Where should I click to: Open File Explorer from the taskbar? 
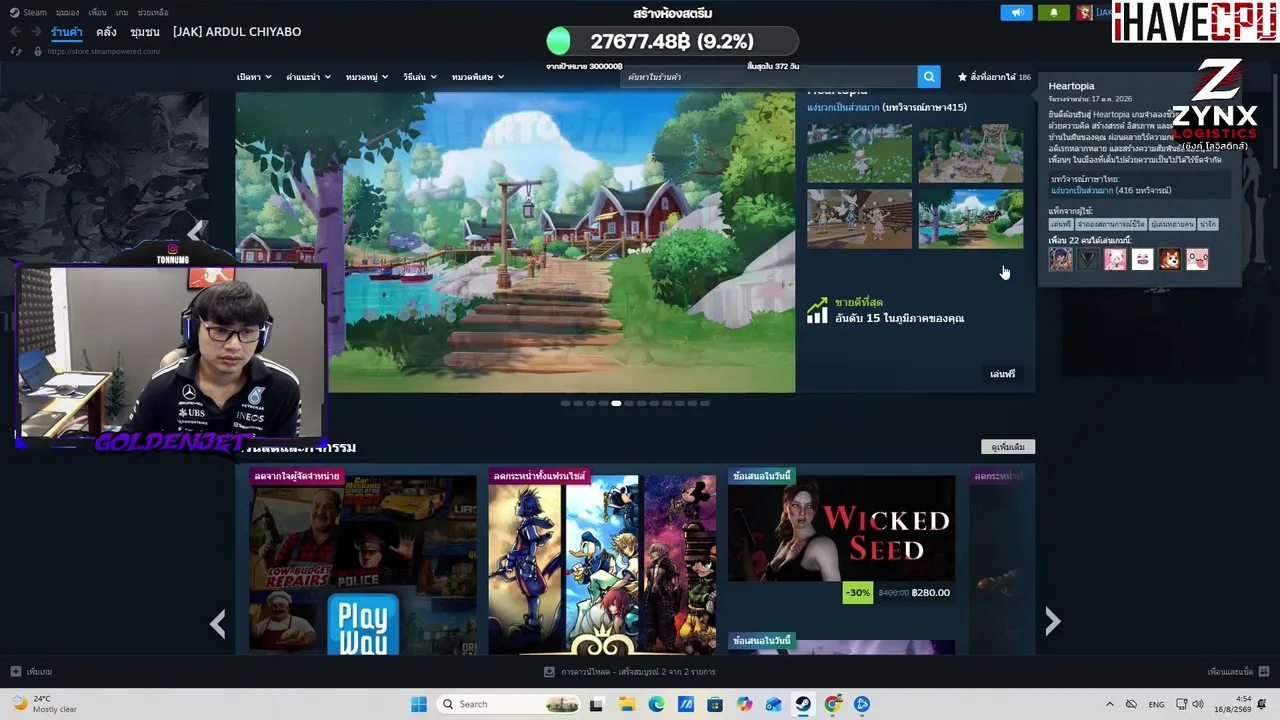(627, 704)
